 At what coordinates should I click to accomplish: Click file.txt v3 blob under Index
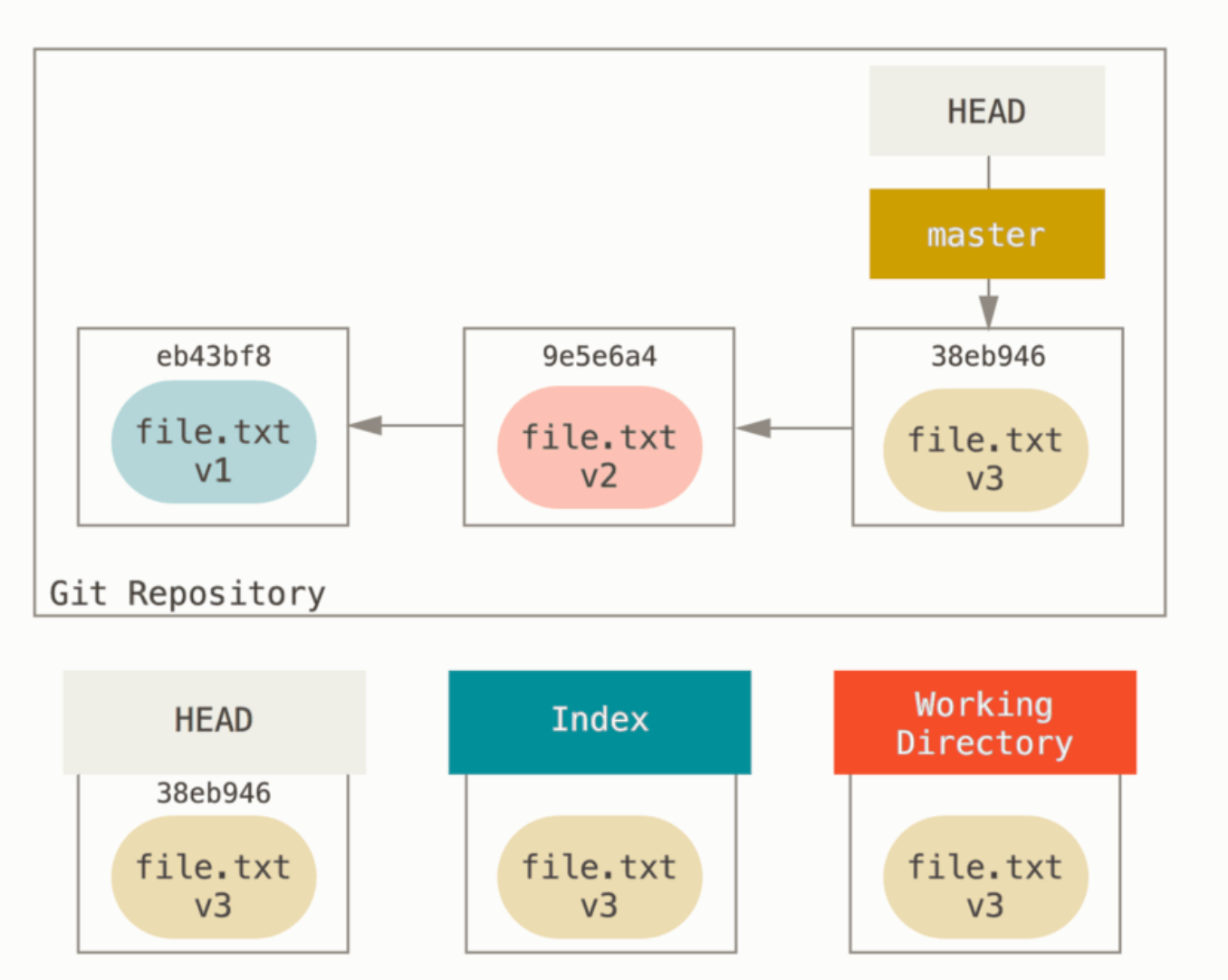tap(599, 877)
